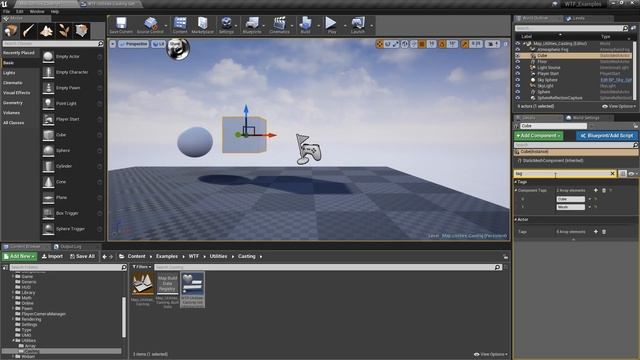
Task: Click the Save Current toolbar icon
Action: (x=121, y=25)
